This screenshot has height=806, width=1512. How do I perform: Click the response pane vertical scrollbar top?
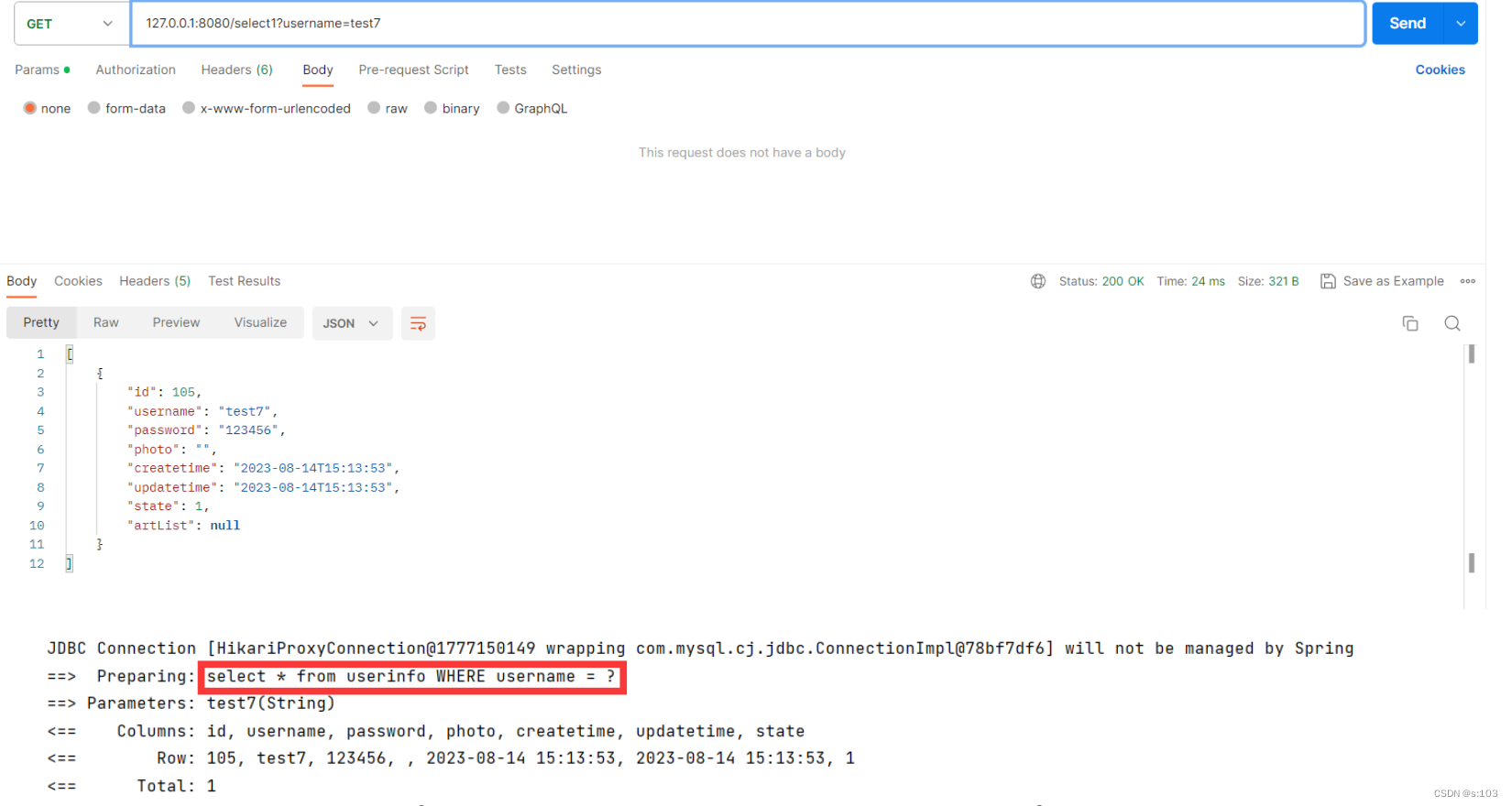coord(1471,354)
